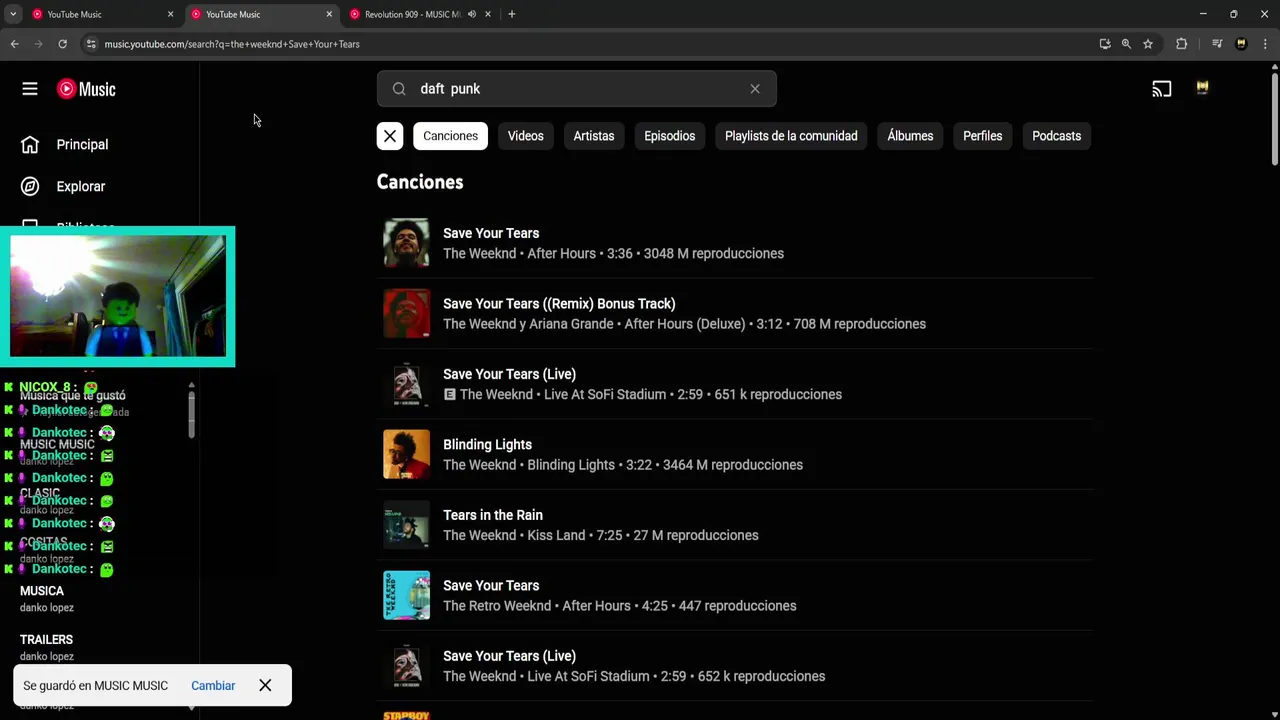The image size is (1280, 720).
Task: Open The Retro Weeknd artist link
Action: point(497,606)
